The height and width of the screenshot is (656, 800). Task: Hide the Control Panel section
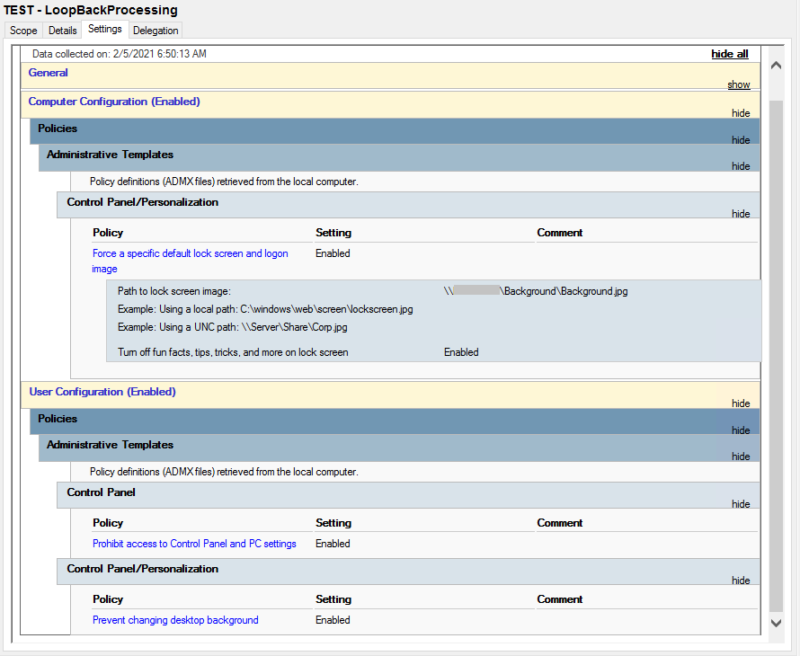(x=740, y=503)
